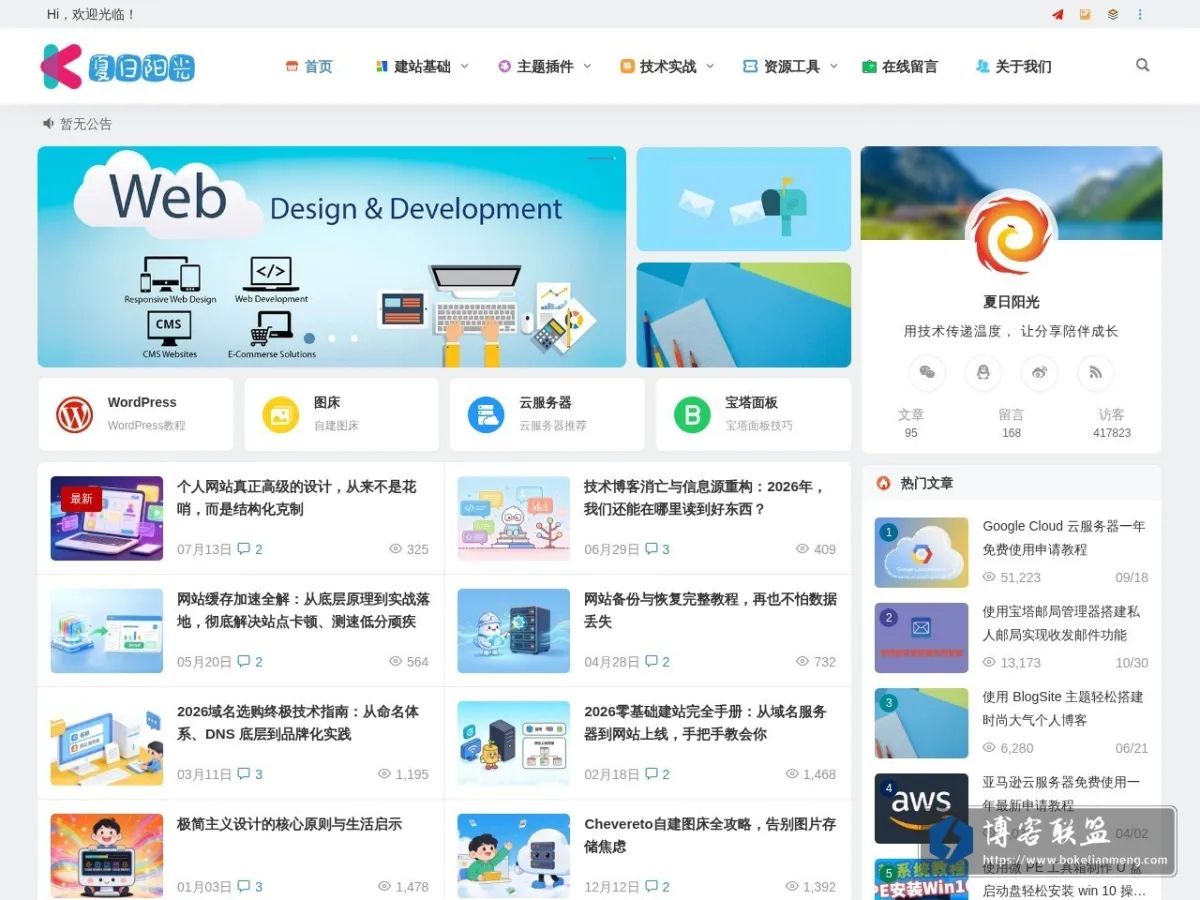This screenshot has height=900, width=1200.
Task: Open article 网站缓存加速全解
Action: pyautogui.click(x=304, y=610)
